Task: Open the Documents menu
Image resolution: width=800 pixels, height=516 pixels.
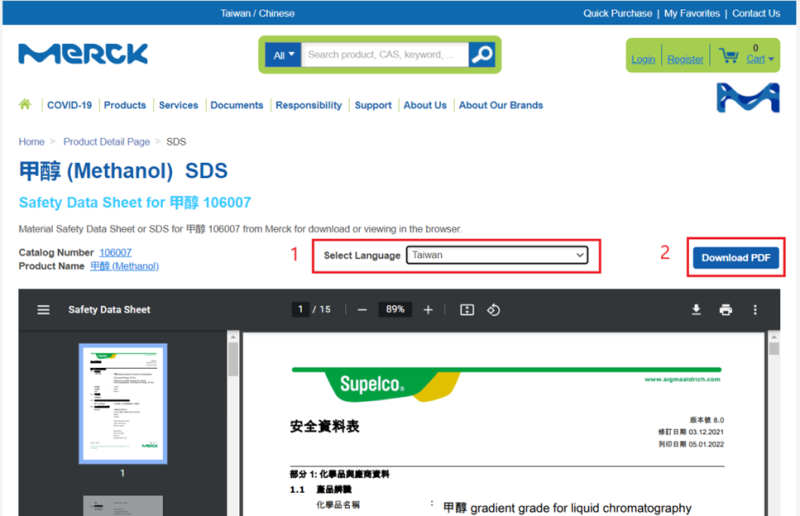Action: [237, 105]
